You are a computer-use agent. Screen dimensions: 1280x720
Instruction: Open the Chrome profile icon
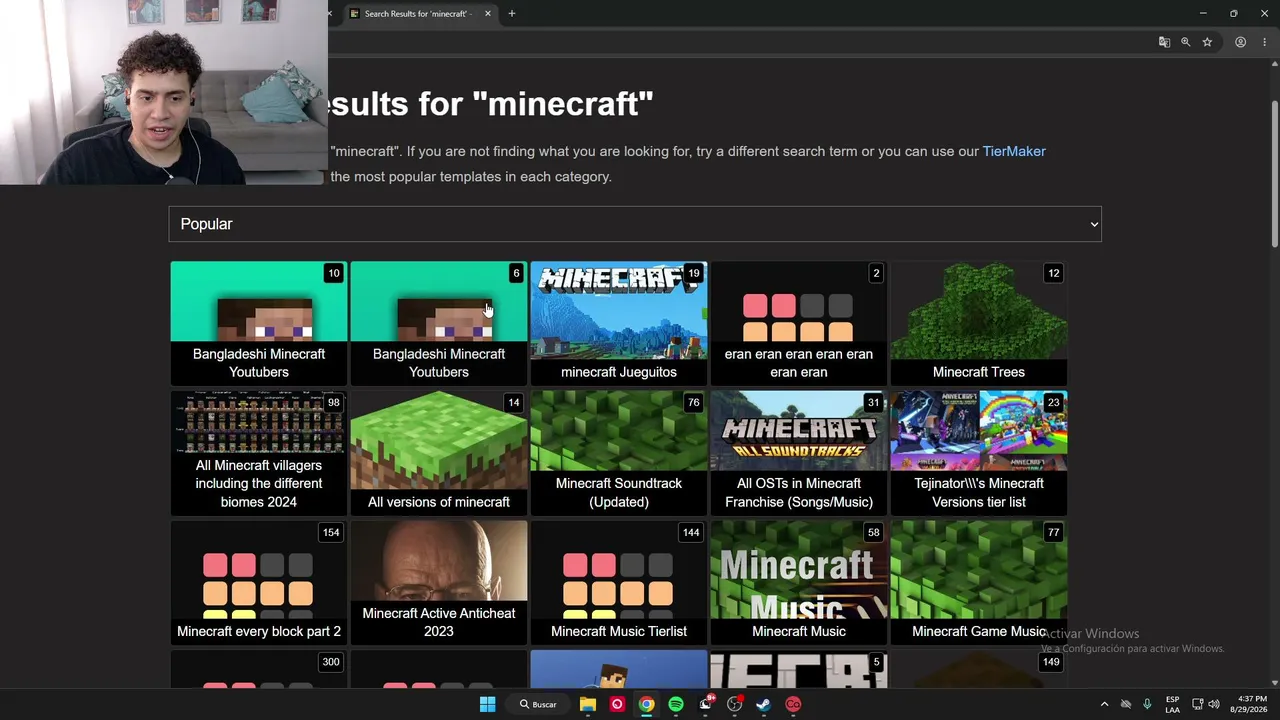click(1240, 42)
